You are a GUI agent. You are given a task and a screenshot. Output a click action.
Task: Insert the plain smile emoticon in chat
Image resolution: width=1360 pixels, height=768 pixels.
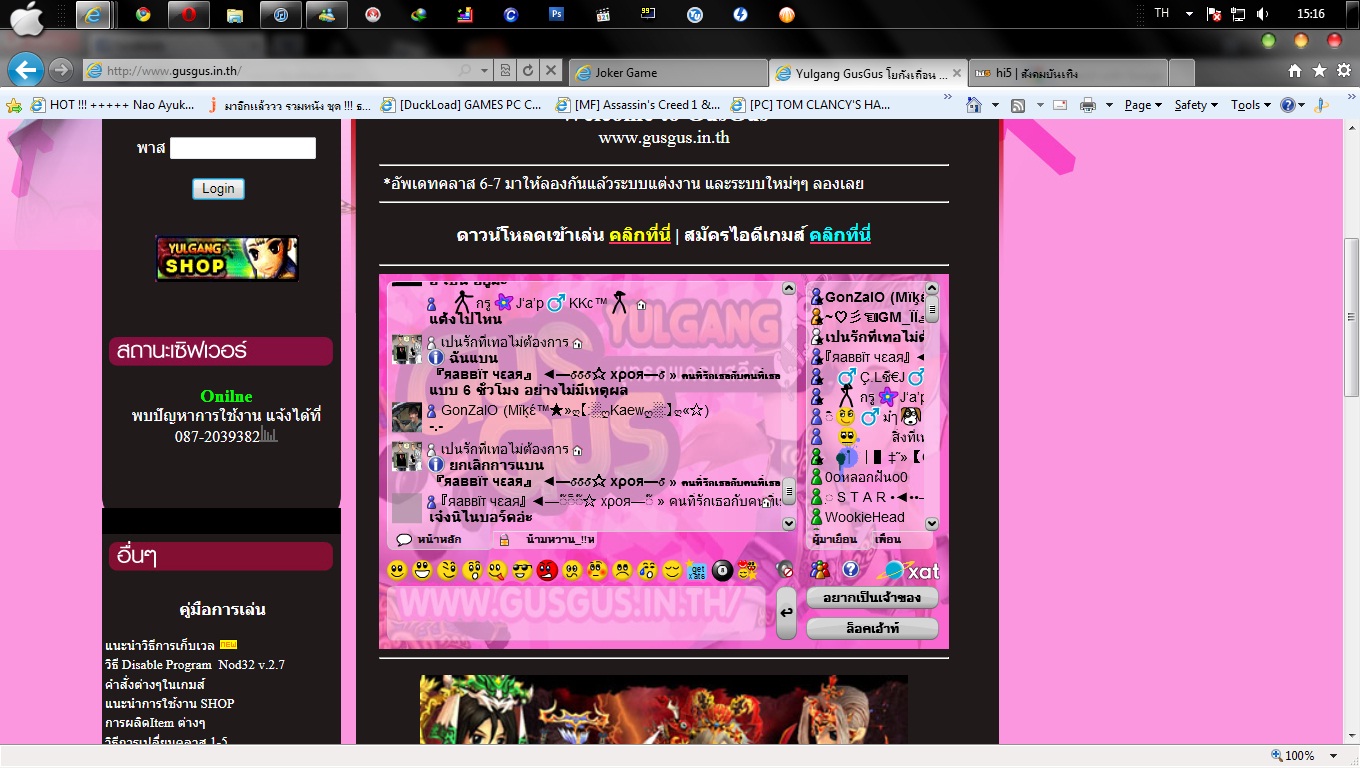pyautogui.click(x=397, y=571)
